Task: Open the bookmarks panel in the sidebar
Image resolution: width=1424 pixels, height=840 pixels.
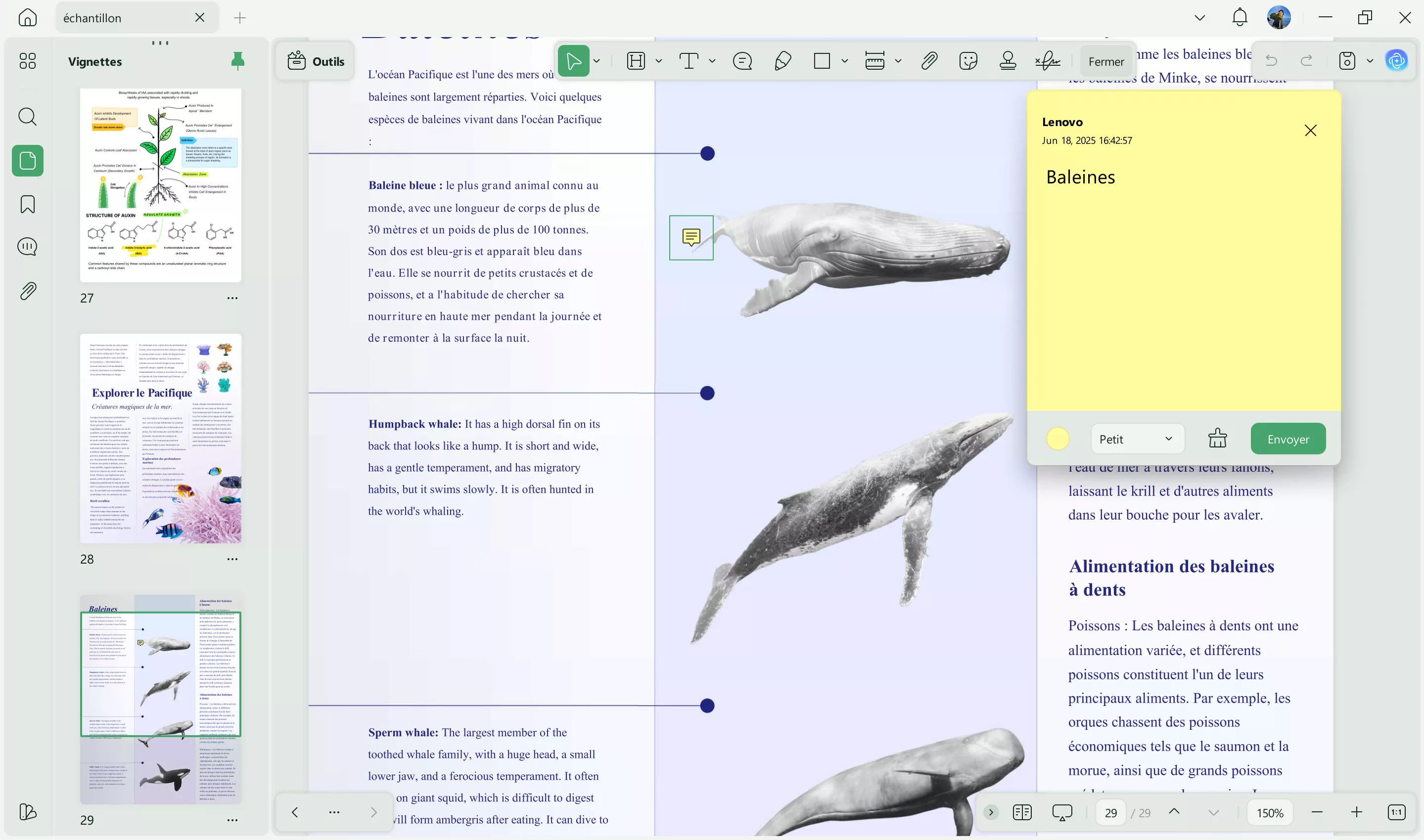Action: [27, 204]
